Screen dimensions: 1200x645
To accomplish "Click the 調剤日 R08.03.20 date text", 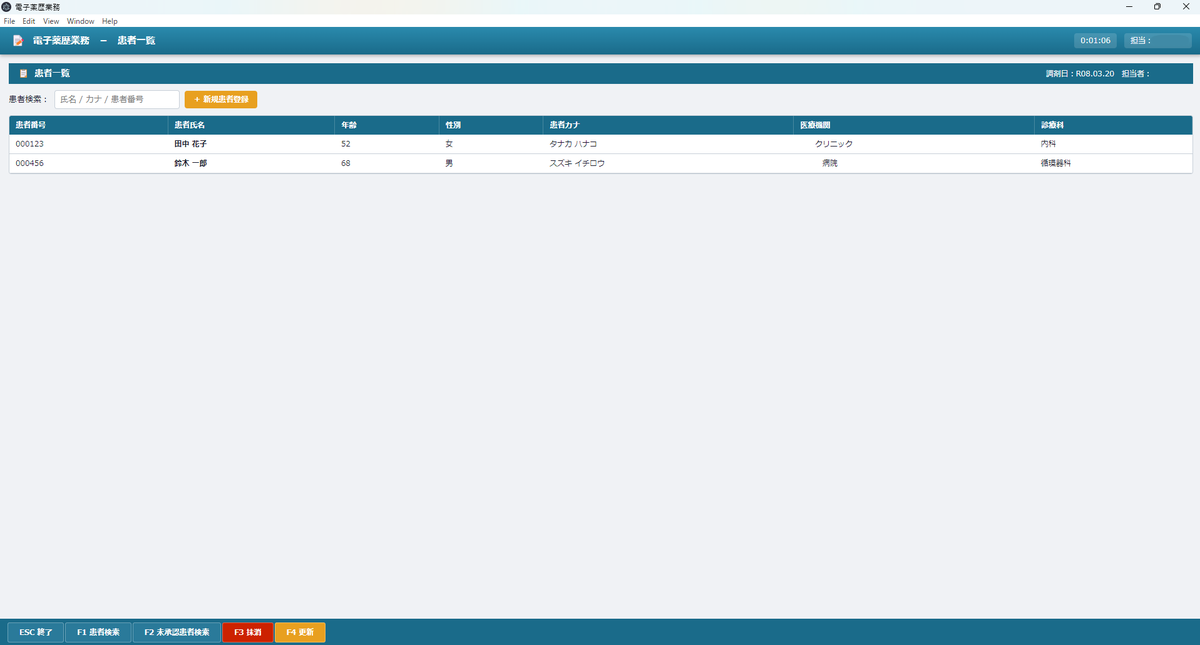I will (x=1080, y=74).
